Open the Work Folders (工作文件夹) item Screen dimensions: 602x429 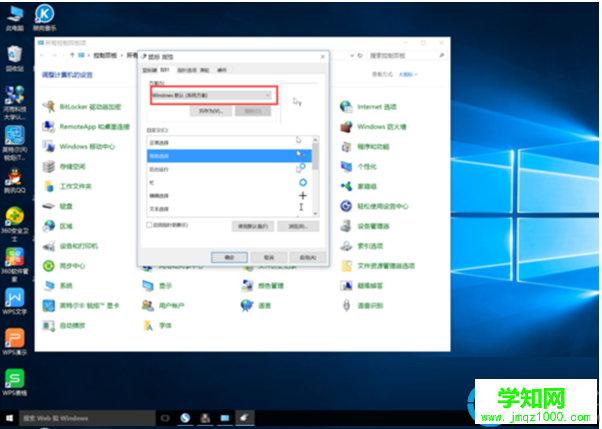(67, 186)
